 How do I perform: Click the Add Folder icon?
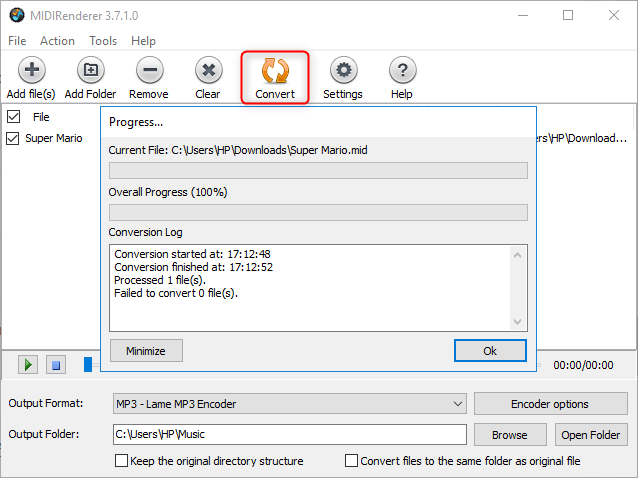pos(90,71)
